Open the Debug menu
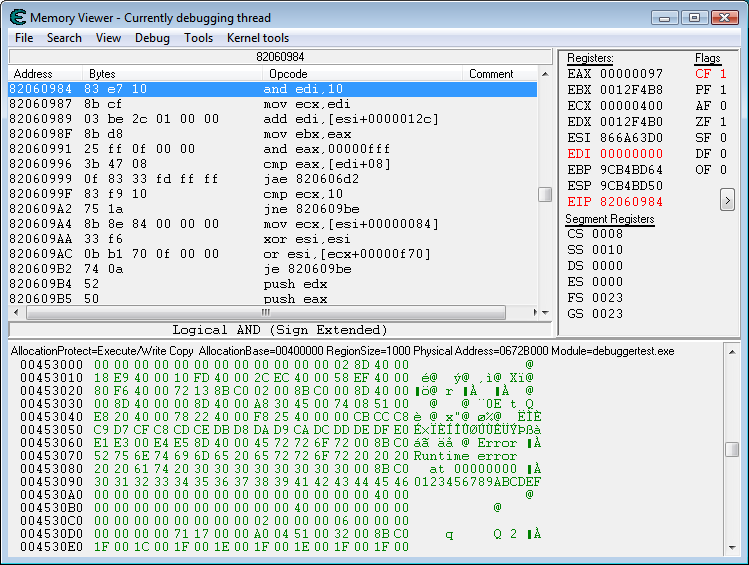This screenshot has width=749, height=565. pyautogui.click(x=152, y=38)
